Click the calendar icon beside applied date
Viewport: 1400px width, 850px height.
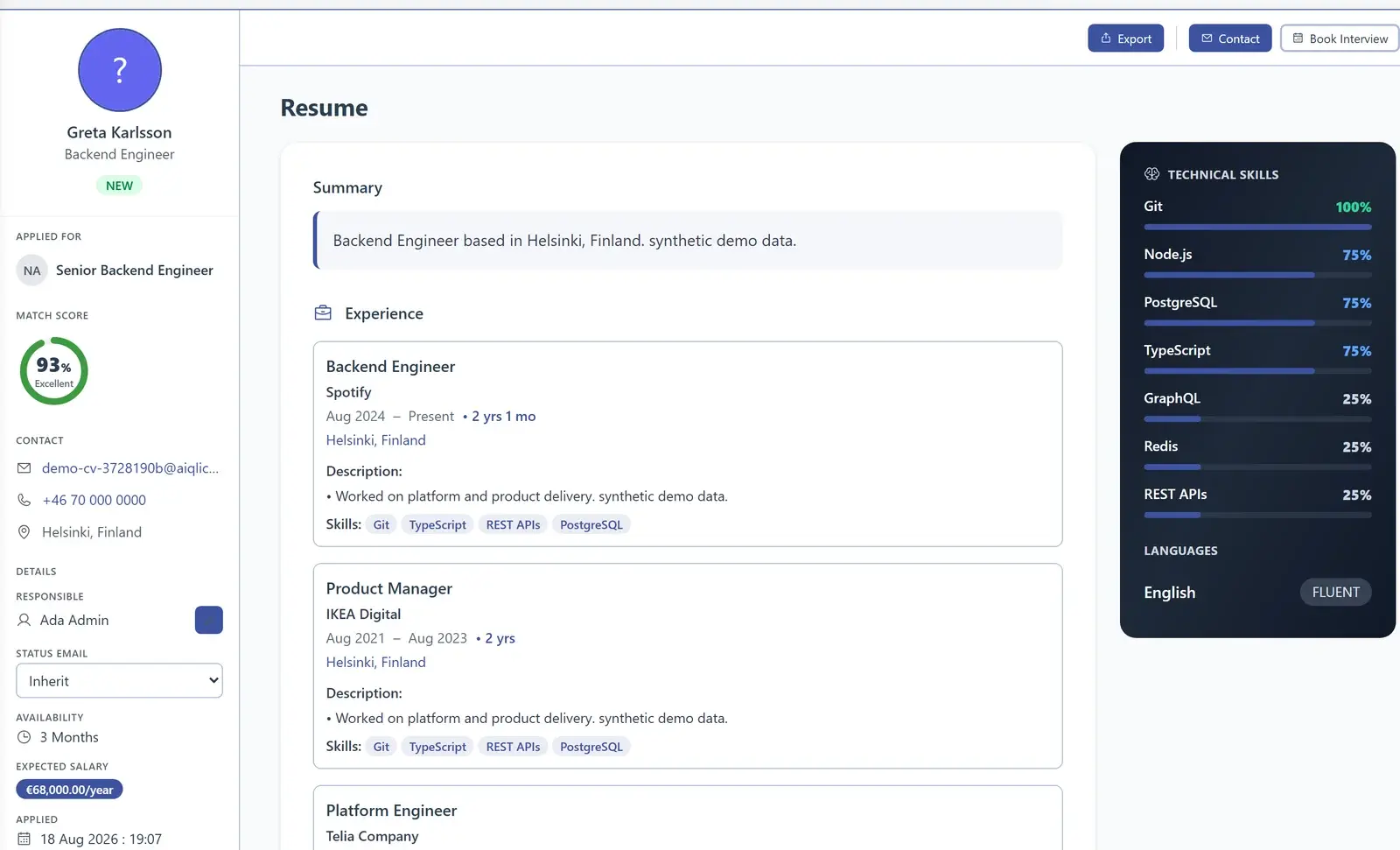(24, 839)
